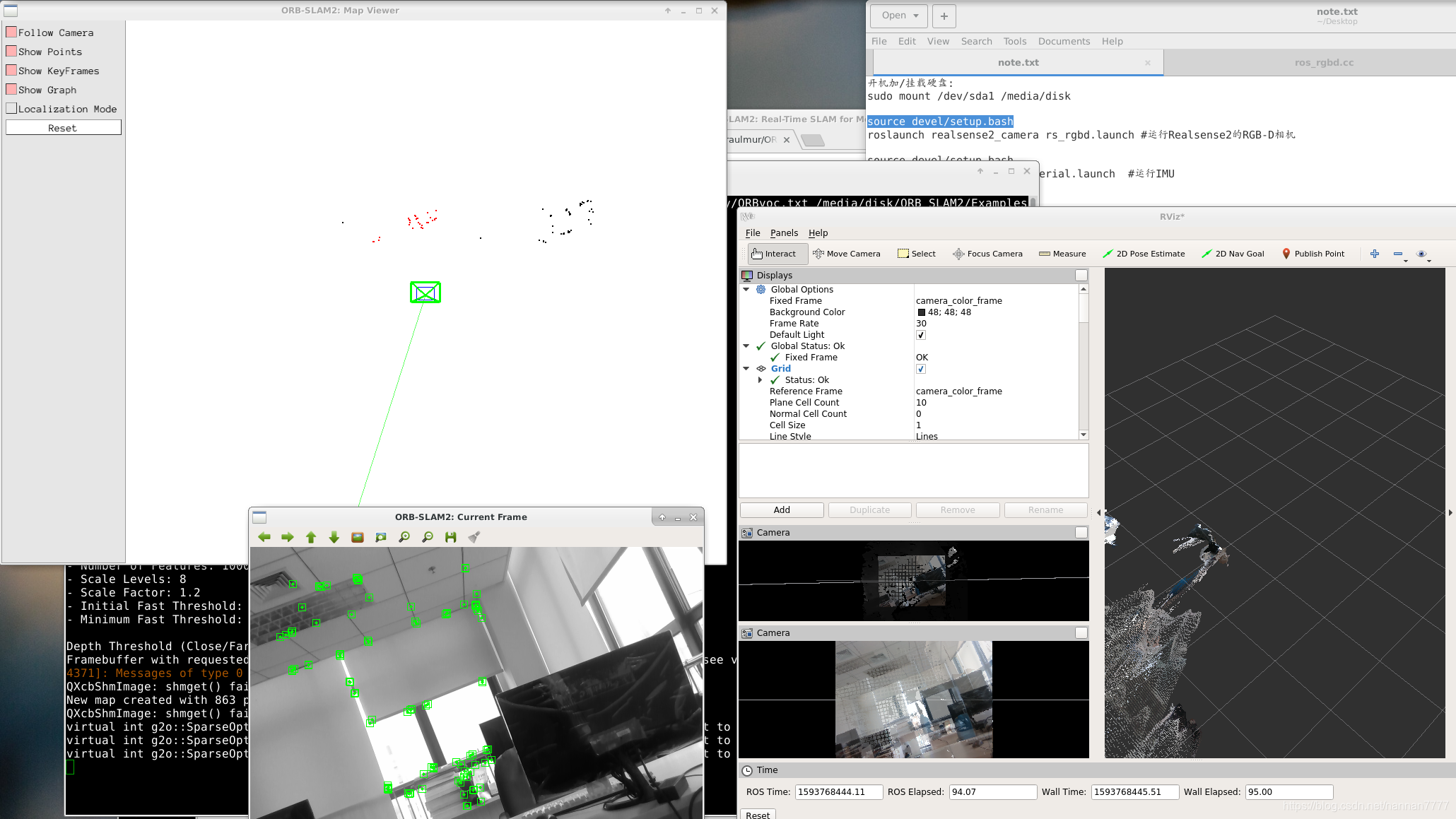Screen dimensions: 1456x819
Task: Expand the Grid Status: Ok item
Action: pos(761,380)
